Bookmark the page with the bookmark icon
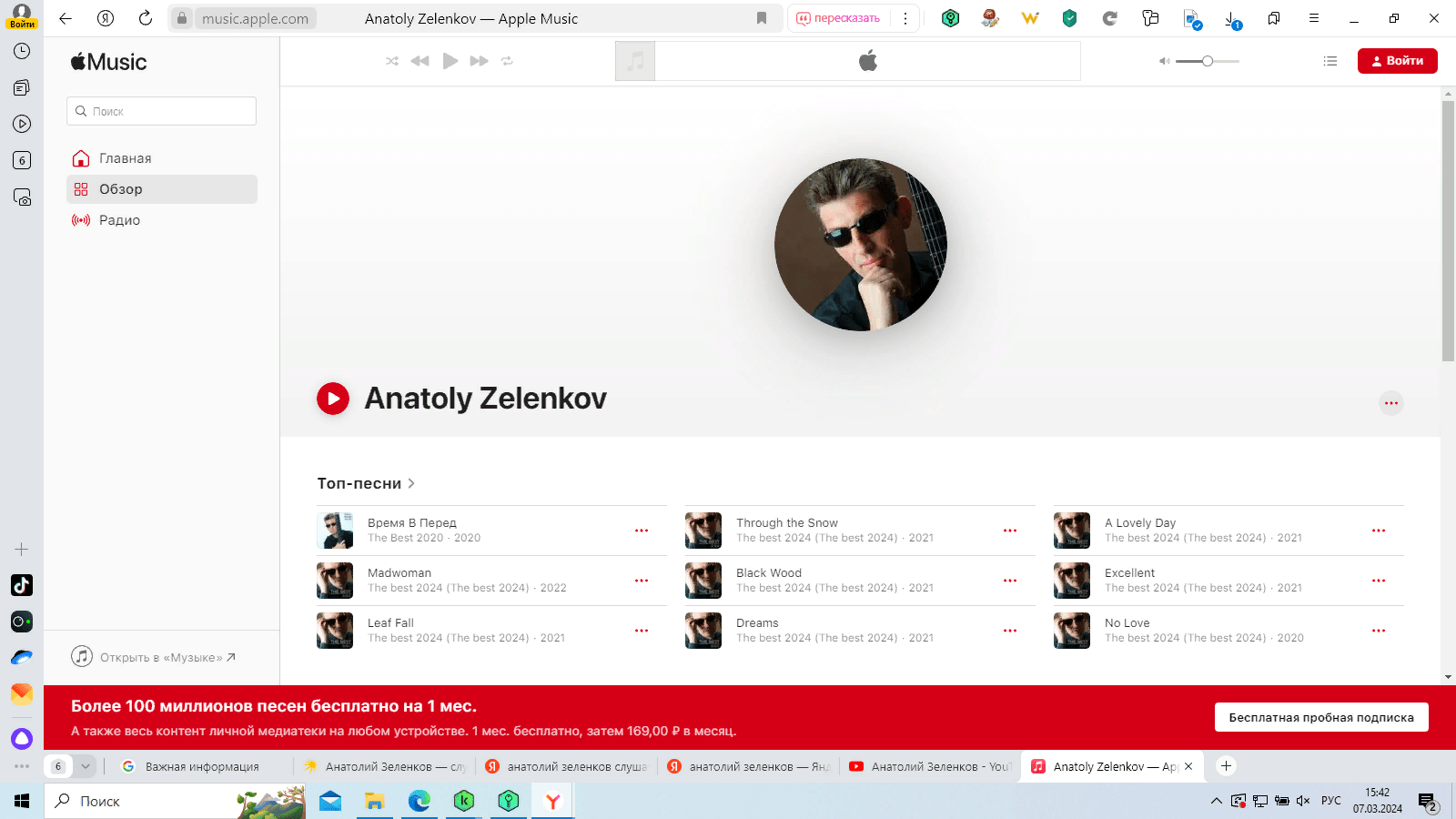1456x819 pixels. [762, 18]
